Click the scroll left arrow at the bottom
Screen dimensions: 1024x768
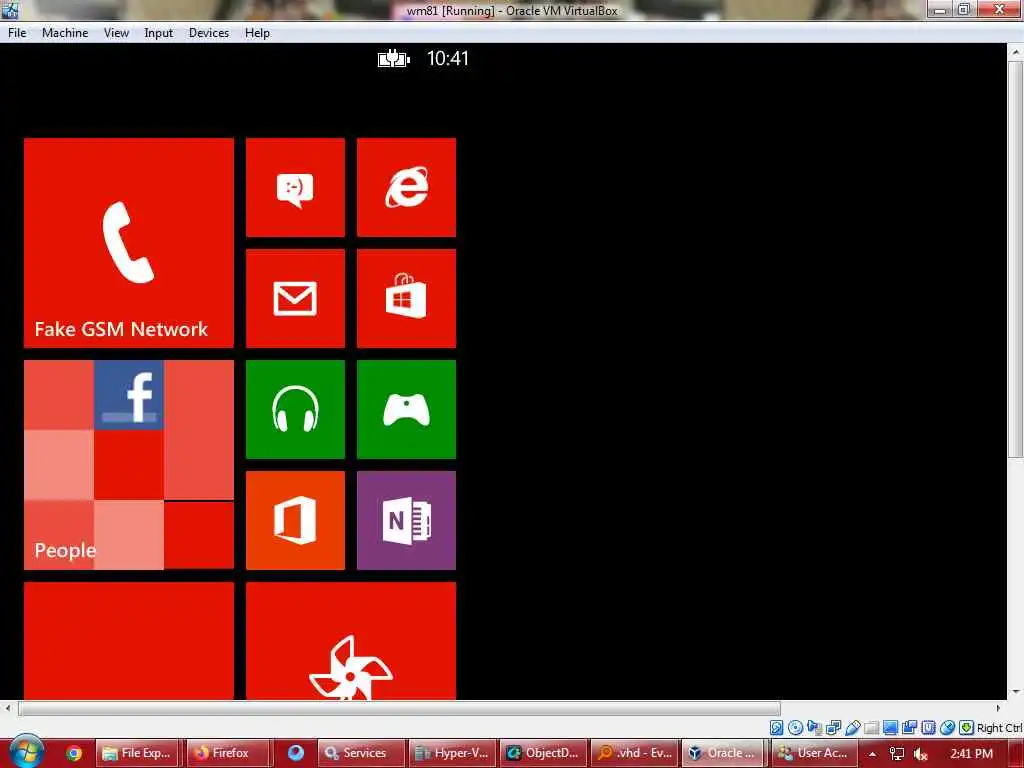[x=8, y=708]
